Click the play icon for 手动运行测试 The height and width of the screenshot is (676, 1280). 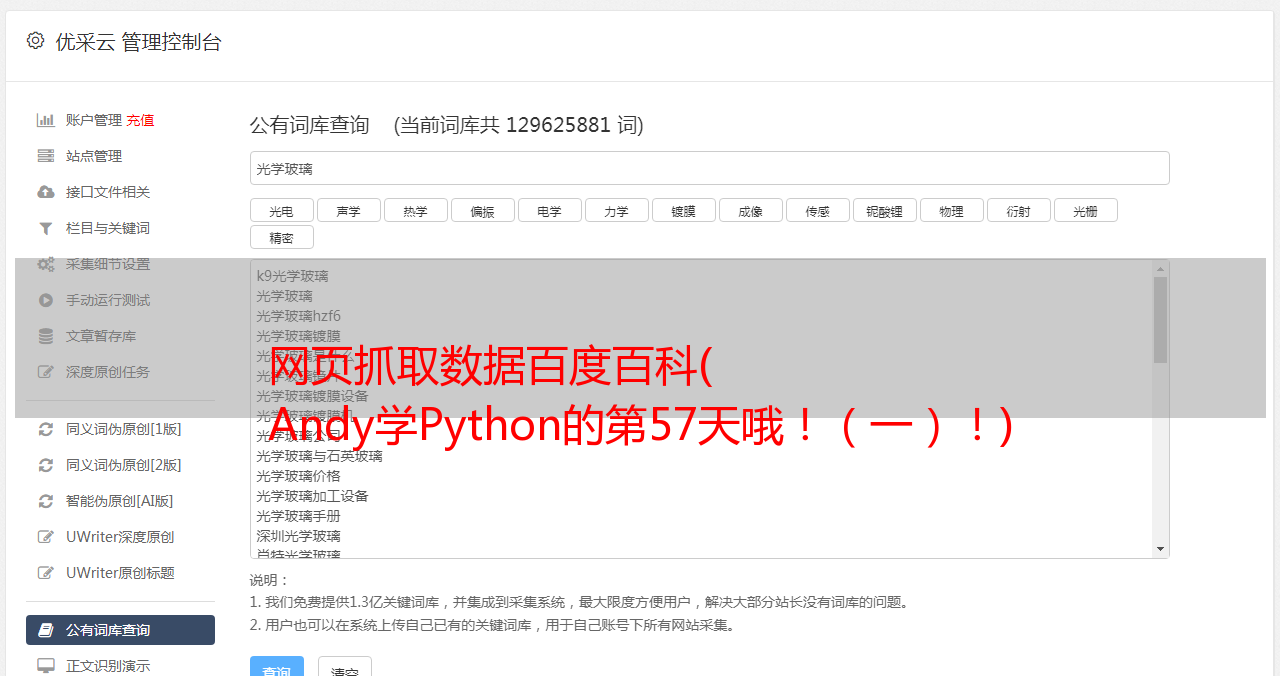click(46, 300)
